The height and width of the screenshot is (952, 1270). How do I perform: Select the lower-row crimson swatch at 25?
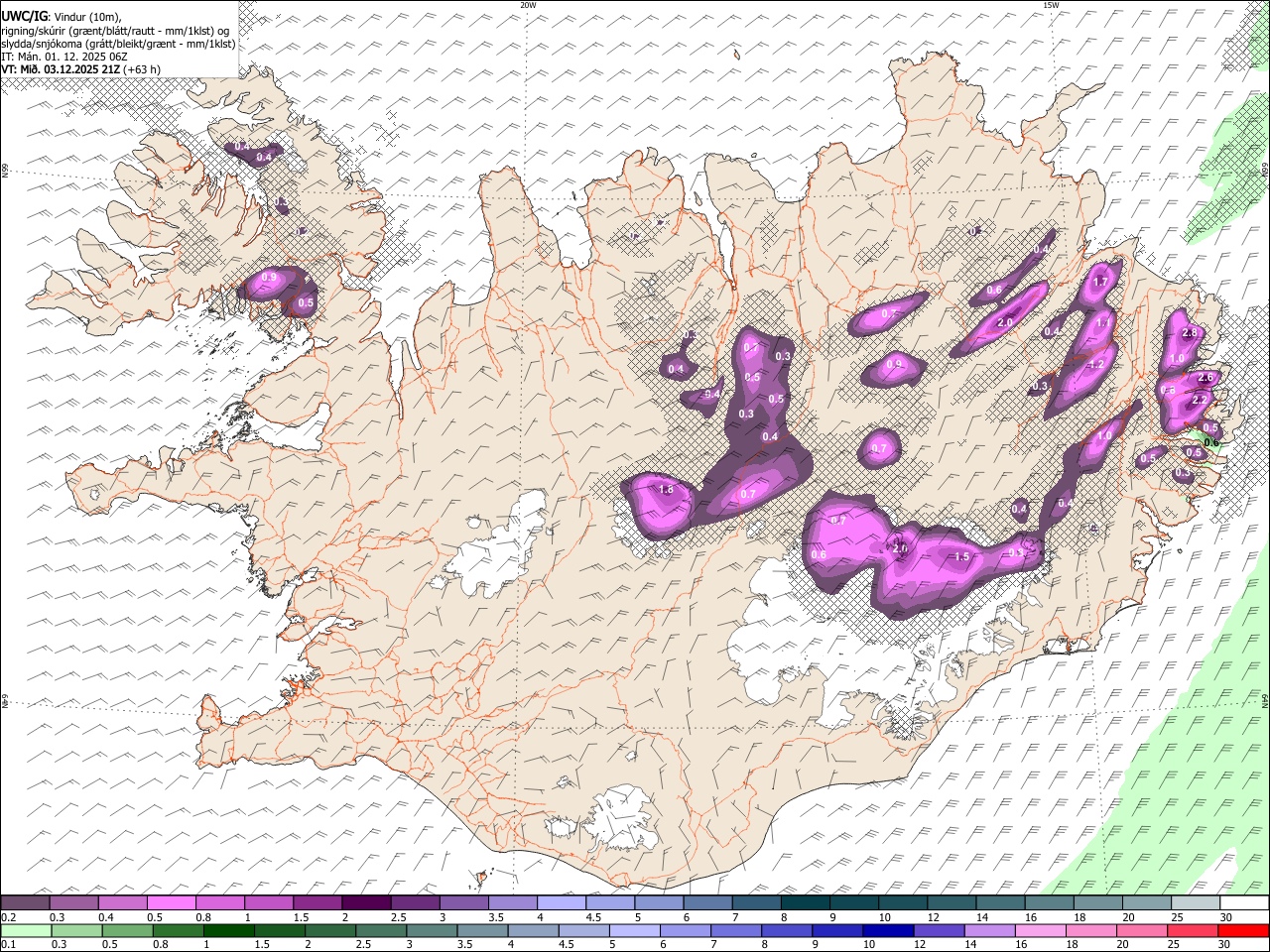[1193, 930]
